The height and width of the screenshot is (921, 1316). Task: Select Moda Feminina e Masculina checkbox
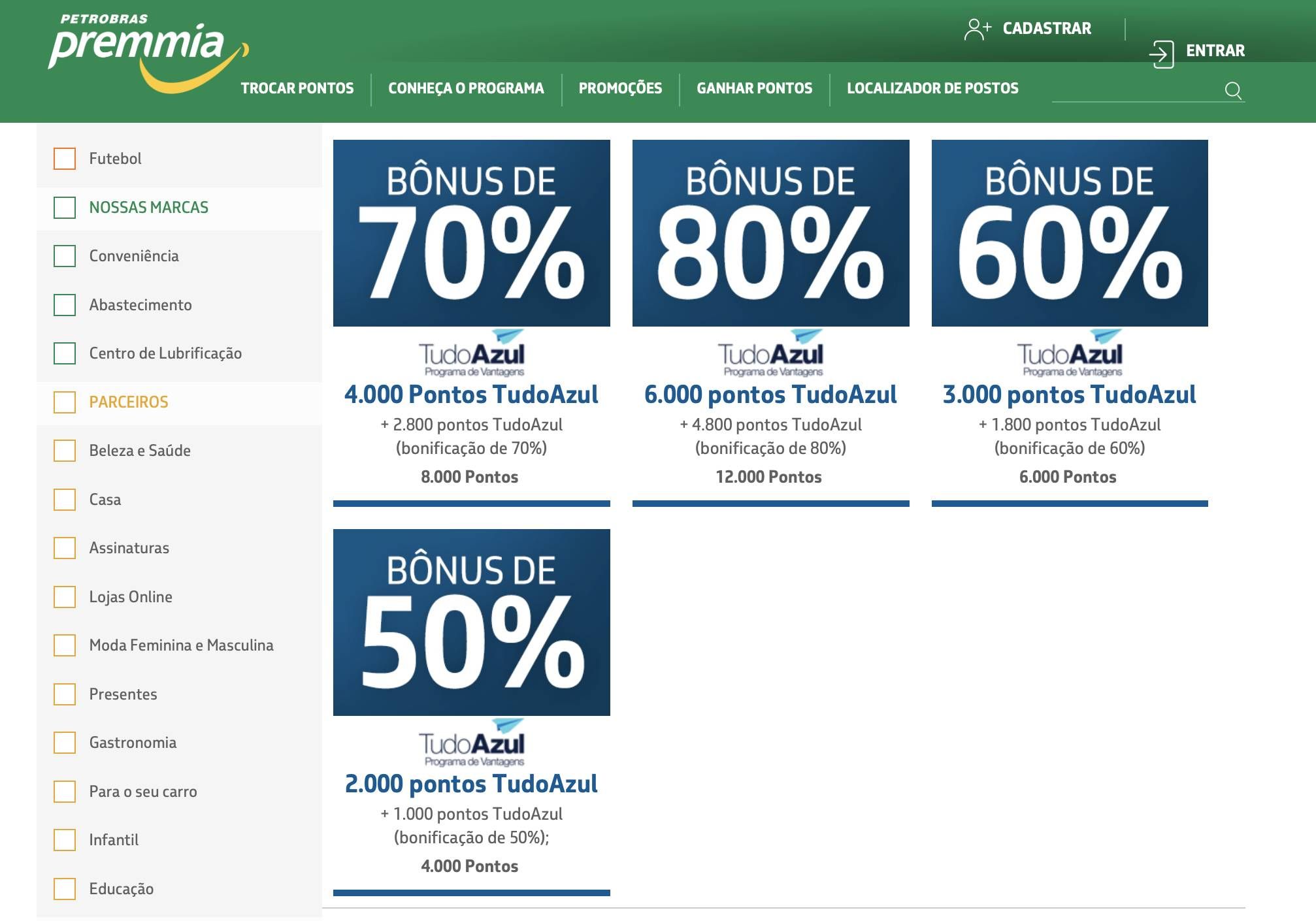(65, 645)
